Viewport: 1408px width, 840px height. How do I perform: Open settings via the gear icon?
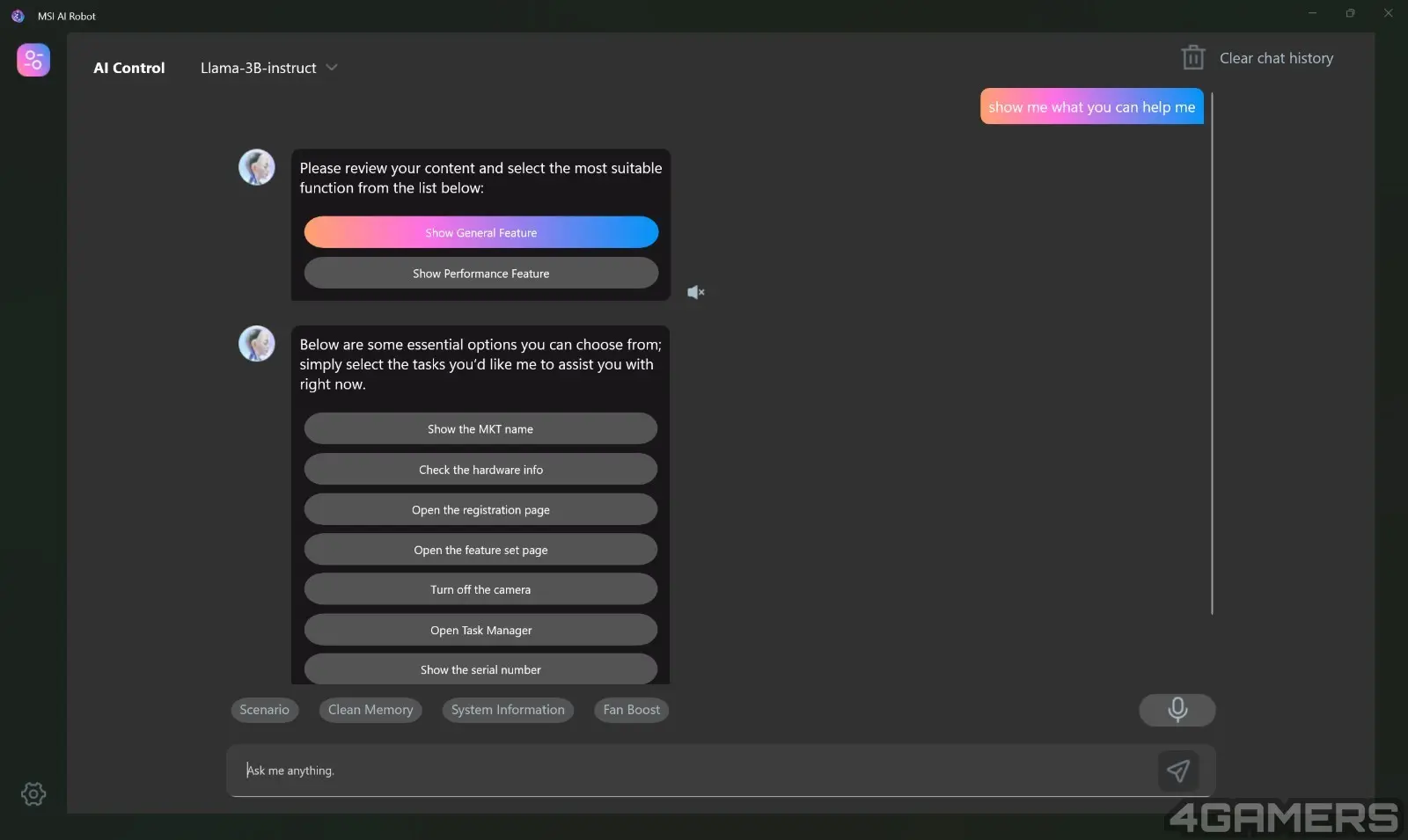(33, 794)
